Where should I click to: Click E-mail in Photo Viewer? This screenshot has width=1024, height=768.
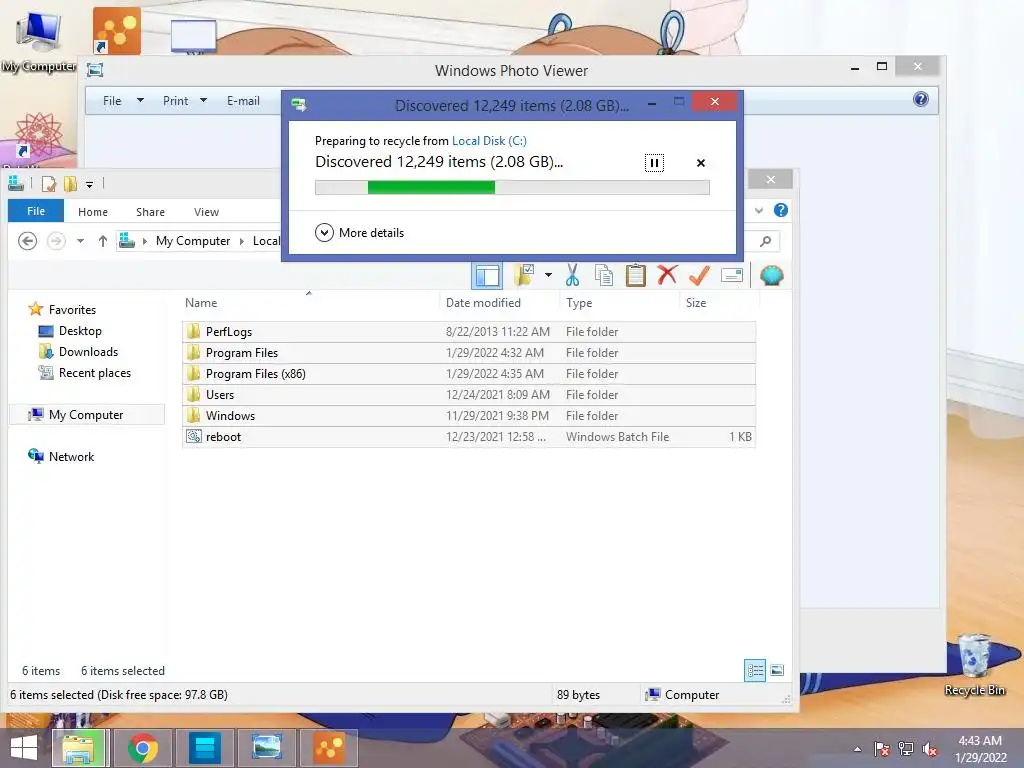coord(243,101)
